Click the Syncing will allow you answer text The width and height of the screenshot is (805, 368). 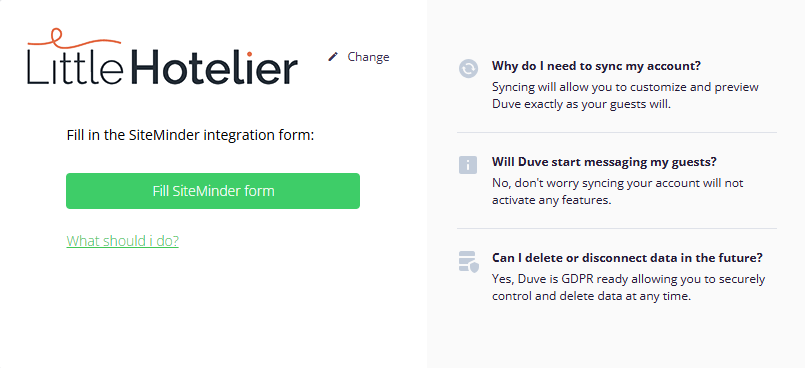tap(625, 95)
